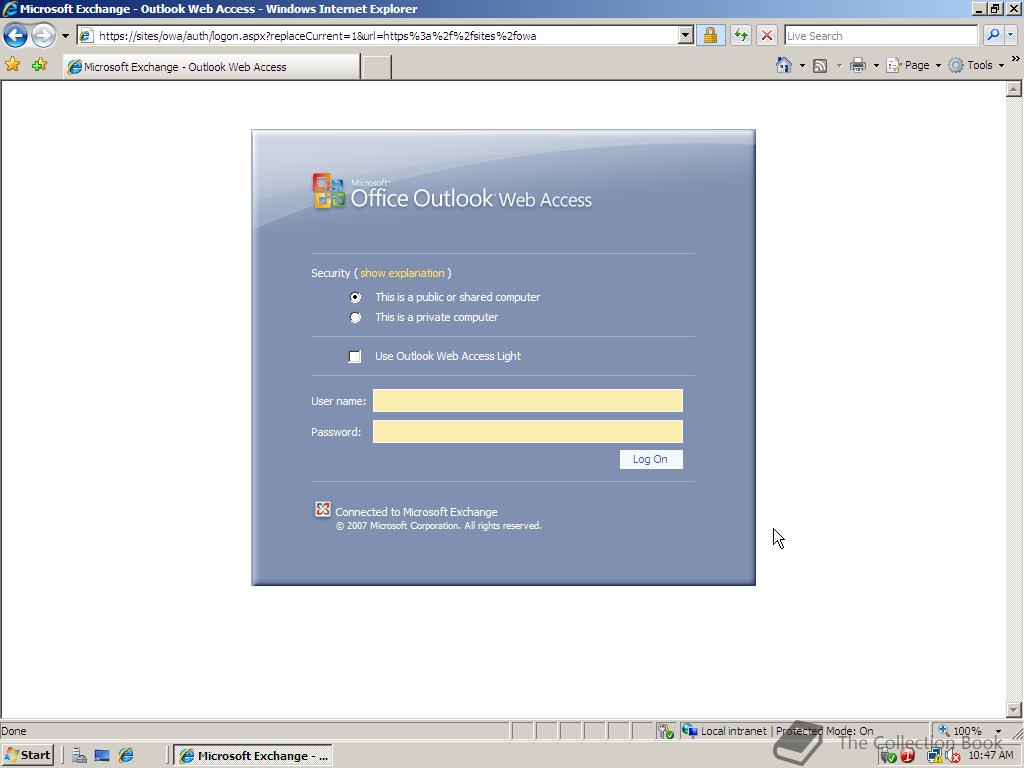
Task: Click status bar privacy report icon
Action: tap(665, 731)
